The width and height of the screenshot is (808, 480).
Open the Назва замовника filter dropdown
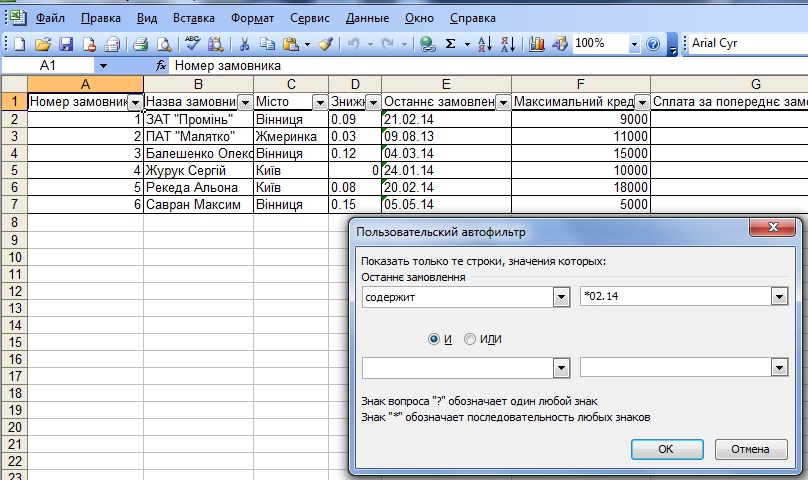click(x=246, y=103)
